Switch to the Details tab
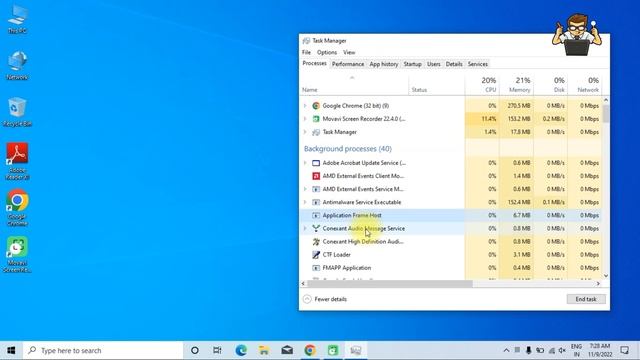640x360 pixels. coord(454,64)
